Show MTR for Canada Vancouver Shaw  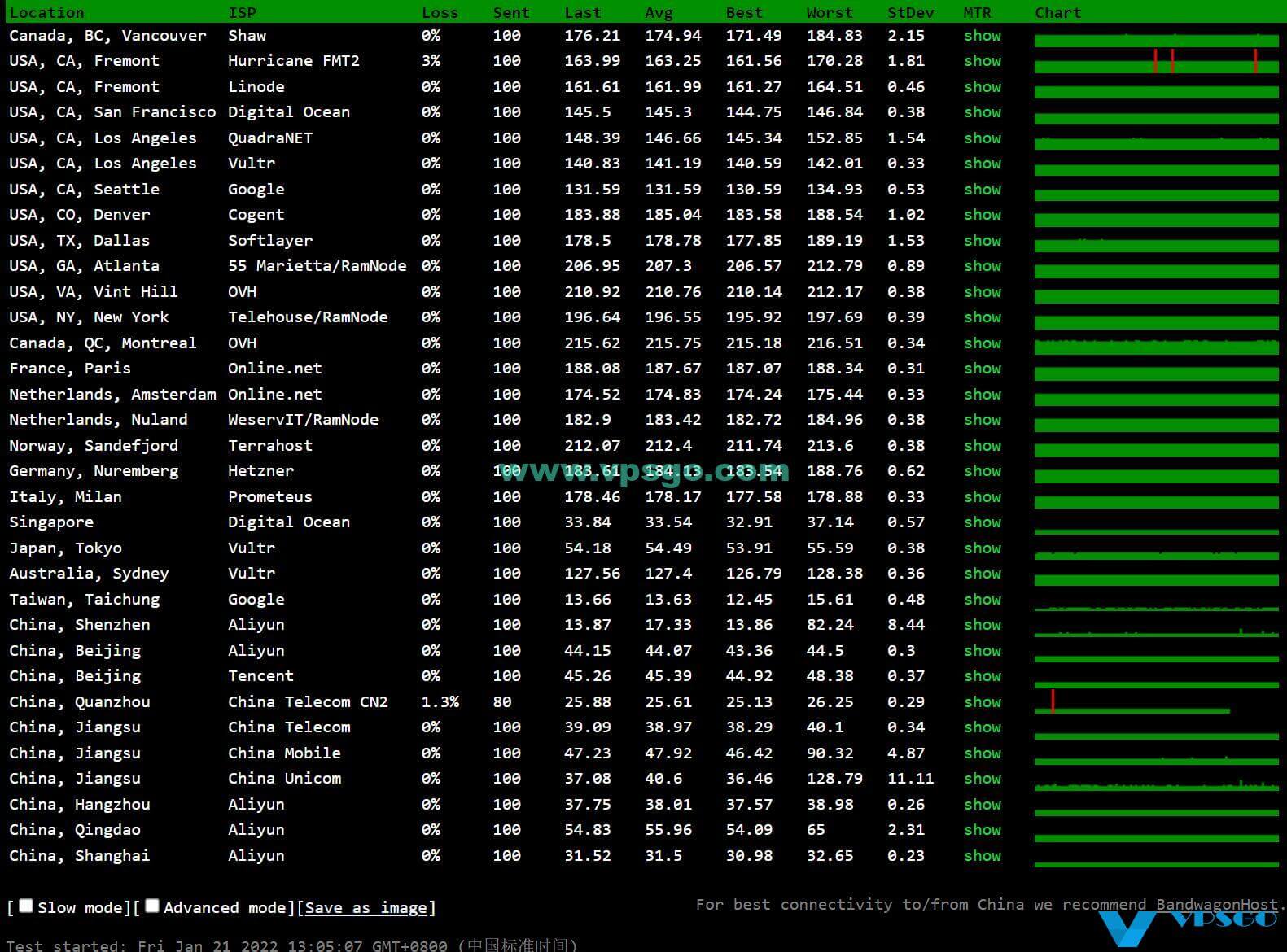click(983, 36)
